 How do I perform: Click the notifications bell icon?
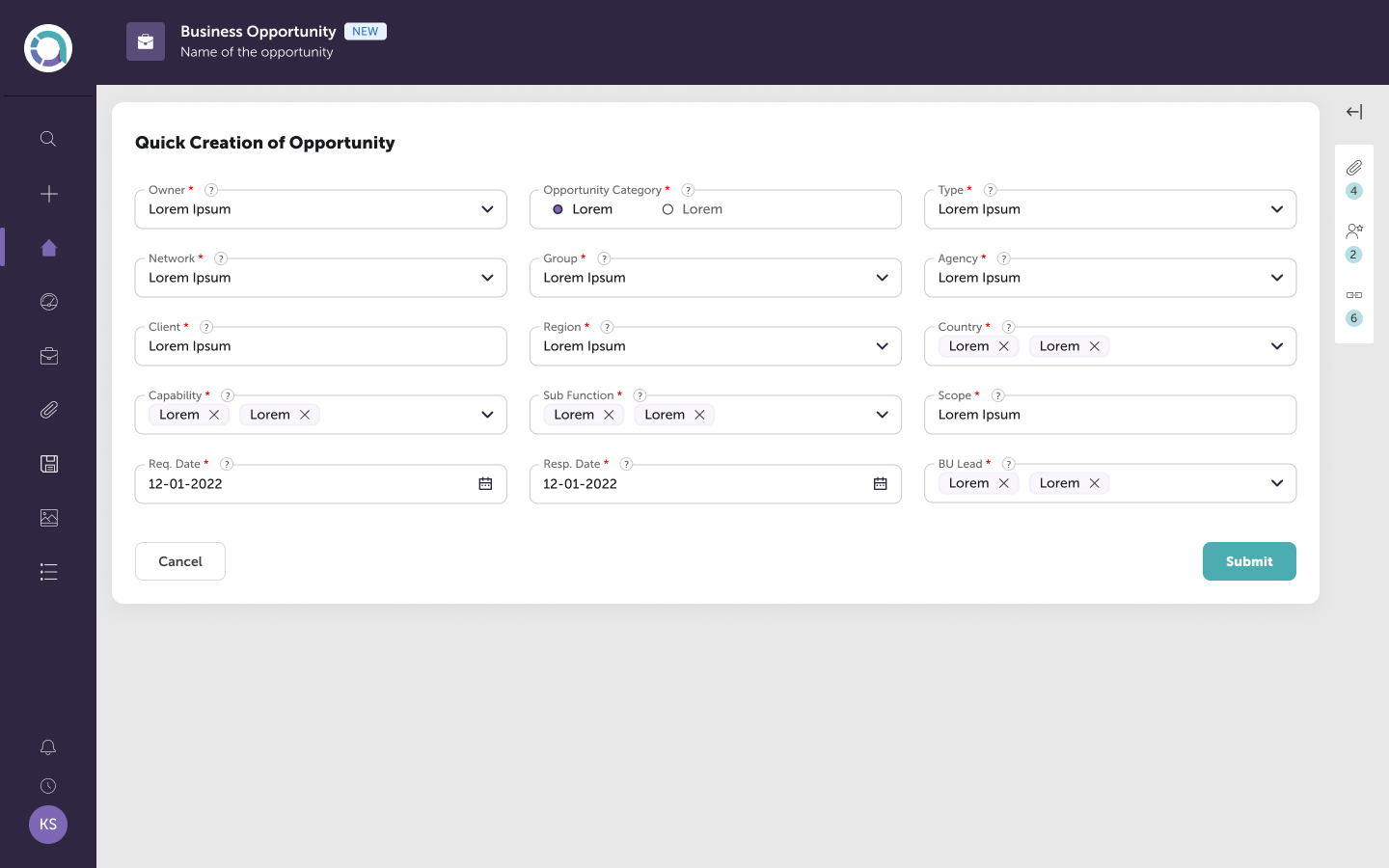pos(48,747)
